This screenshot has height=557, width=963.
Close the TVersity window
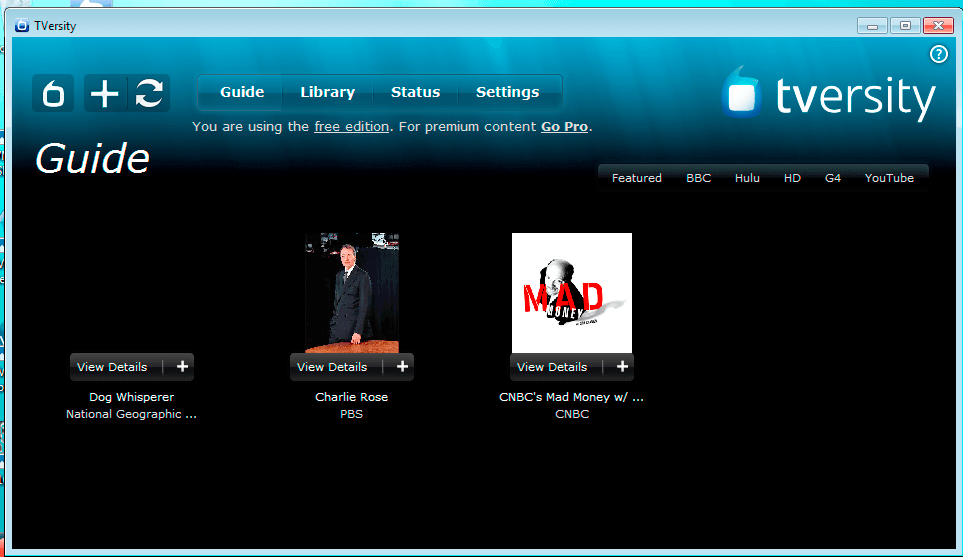(x=938, y=26)
